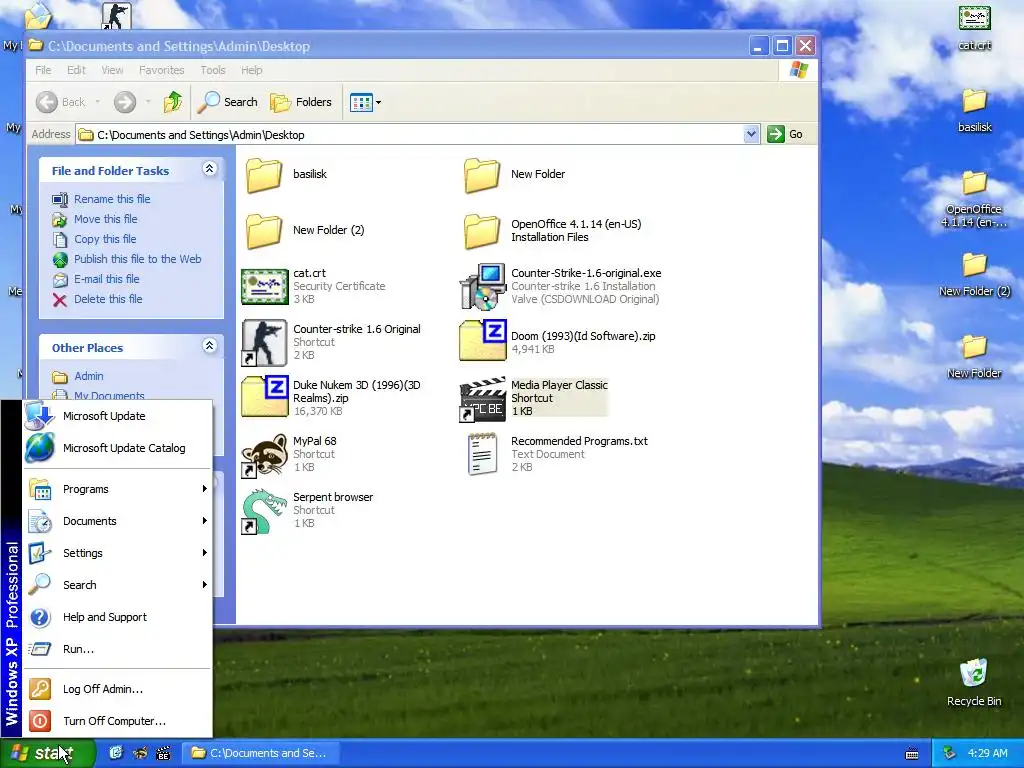Select Counter-Strike-1.6-original.exe installer icon
The image size is (1024, 768).
click(483, 286)
